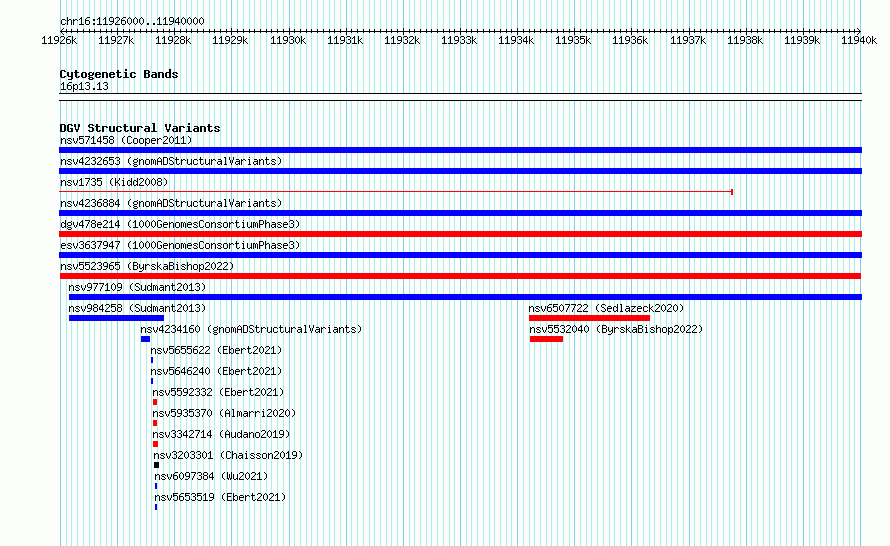Click ruler position 11932k
Image resolution: width=890 pixels, height=546 pixels.
(x=402, y=40)
